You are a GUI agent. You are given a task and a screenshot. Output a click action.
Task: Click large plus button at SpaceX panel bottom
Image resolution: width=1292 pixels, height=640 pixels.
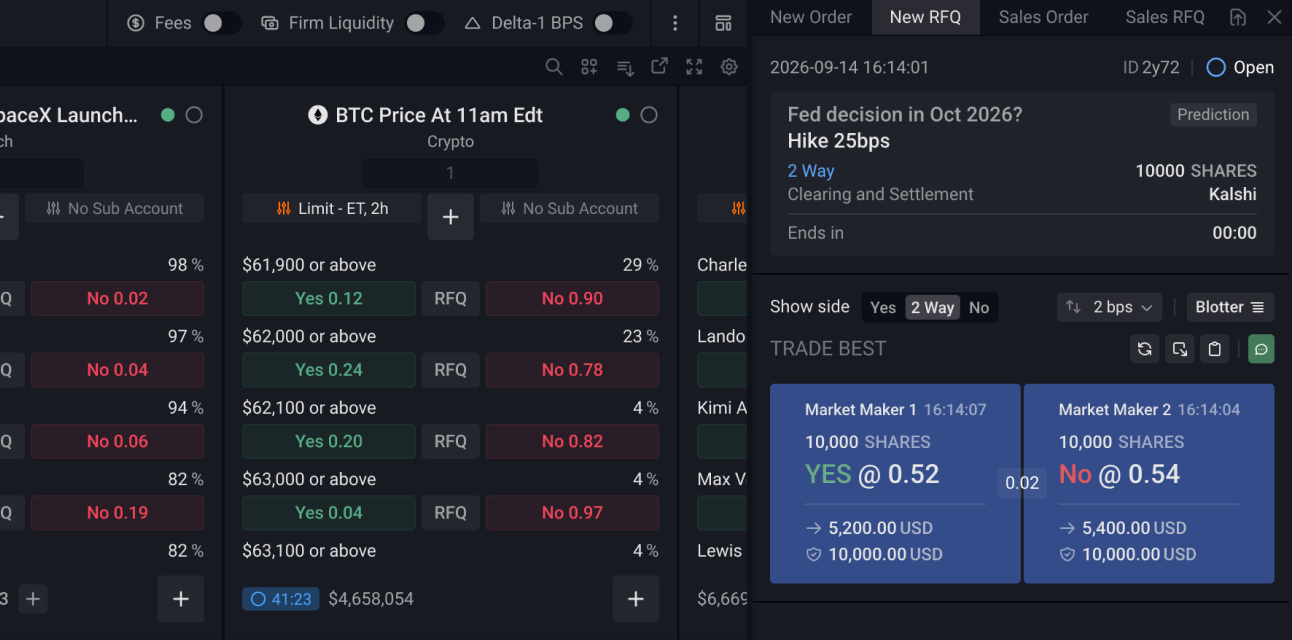coord(181,599)
